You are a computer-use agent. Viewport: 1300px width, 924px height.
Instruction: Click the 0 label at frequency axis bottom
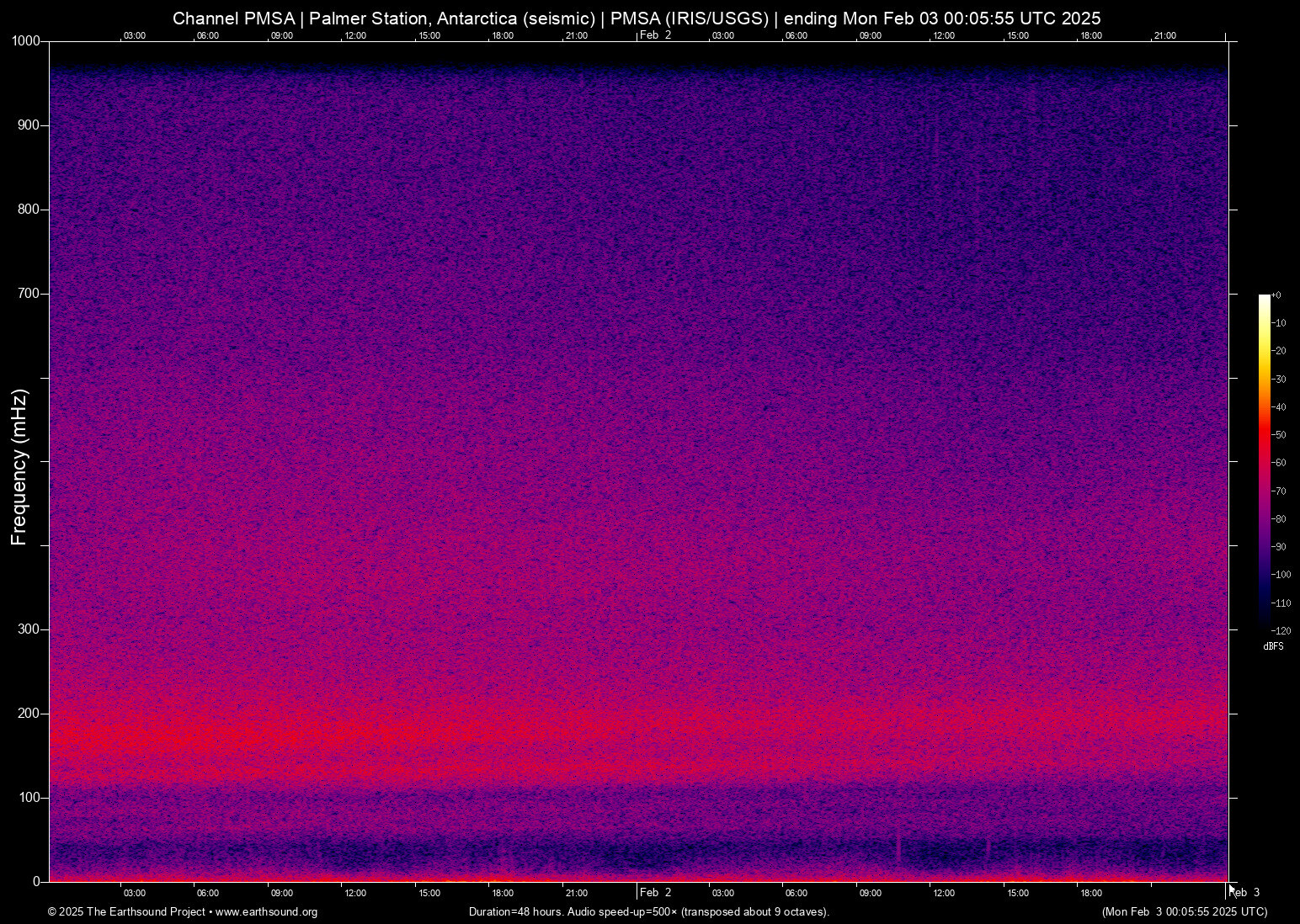tap(36, 881)
